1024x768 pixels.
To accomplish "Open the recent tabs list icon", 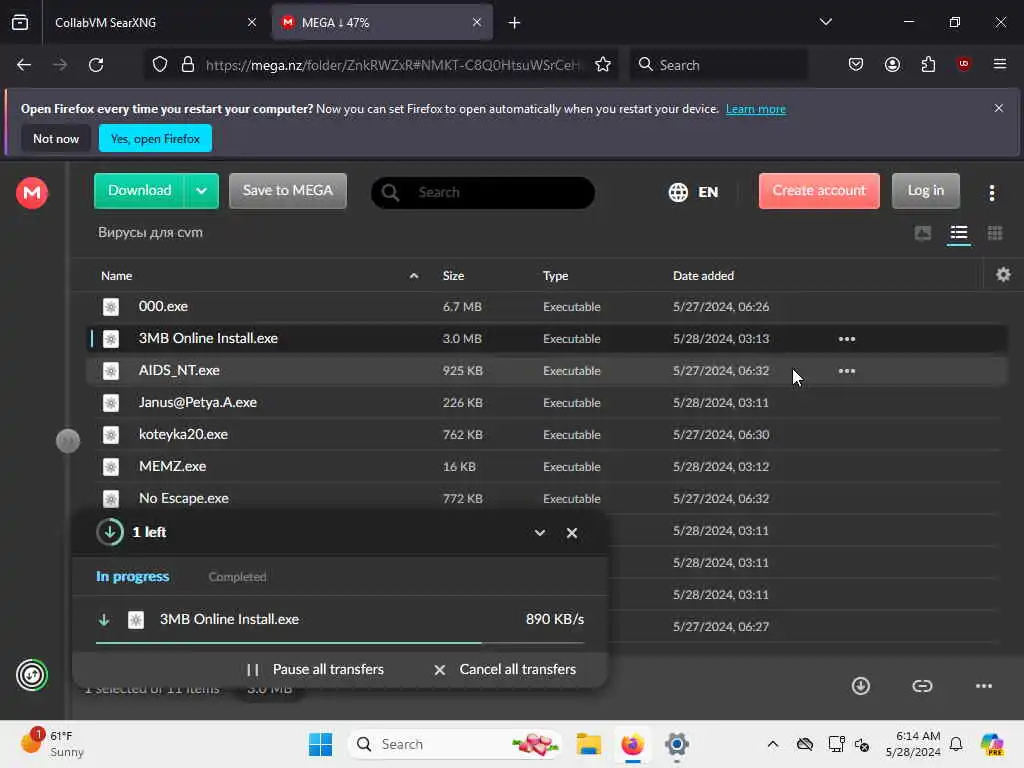I will [x=20, y=22].
